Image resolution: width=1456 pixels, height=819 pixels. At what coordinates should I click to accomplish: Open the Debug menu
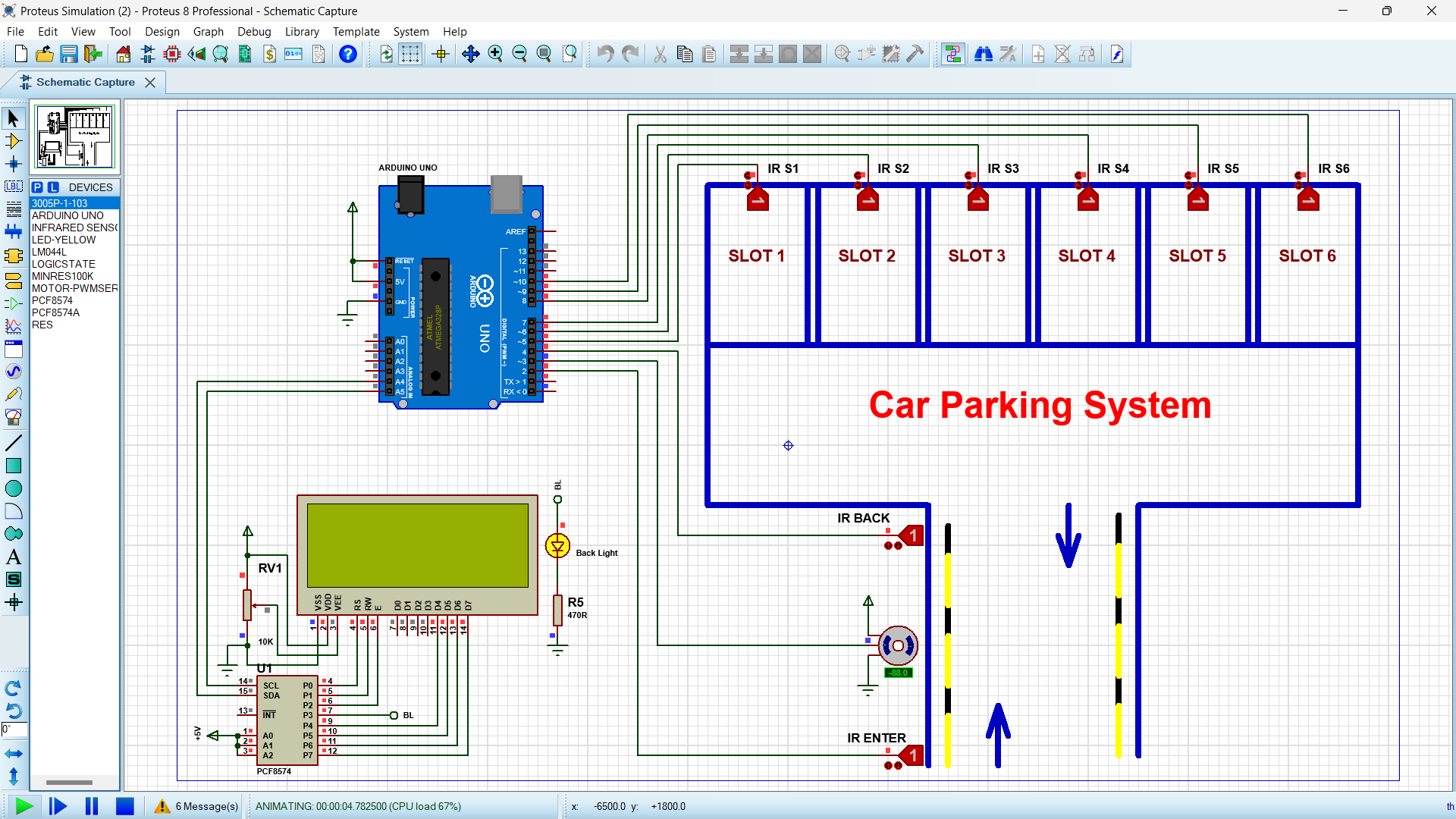[254, 31]
